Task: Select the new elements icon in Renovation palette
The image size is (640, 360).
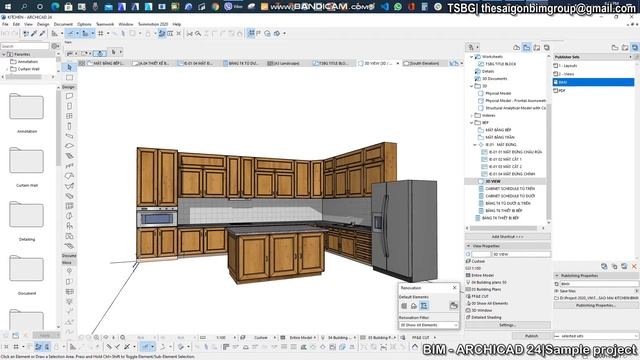Action: click(424, 306)
